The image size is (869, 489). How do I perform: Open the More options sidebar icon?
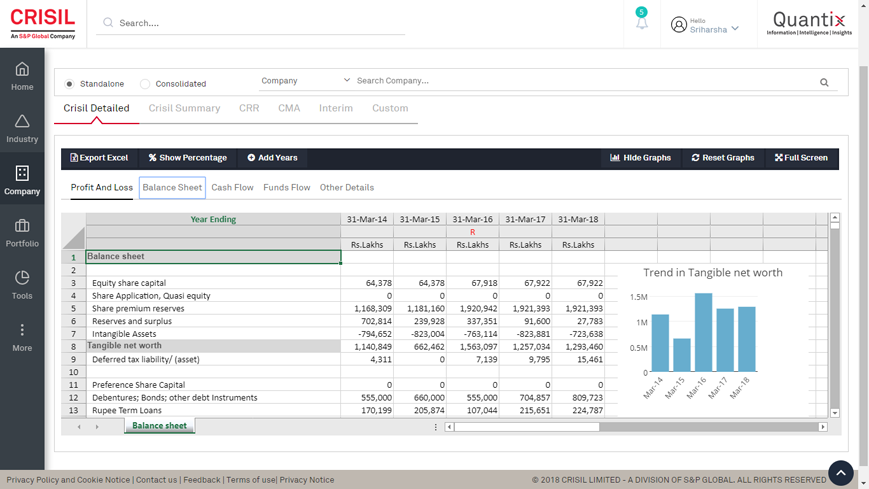click(22, 336)
